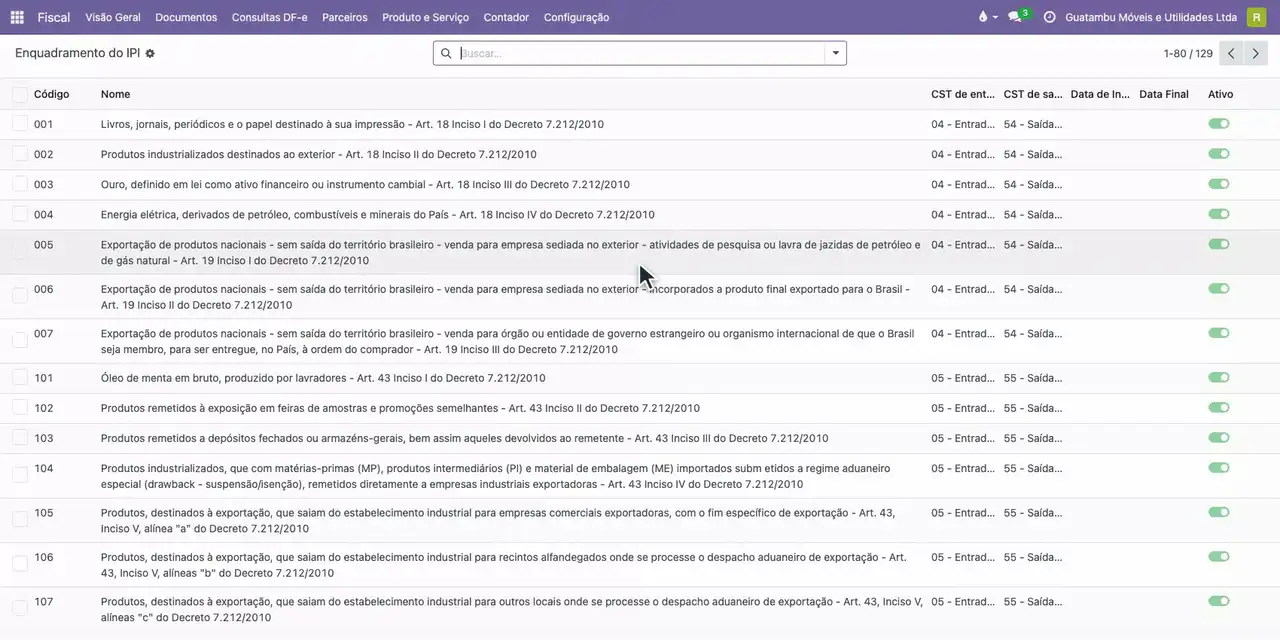
Task: Sort by the Nome column header
Action: (115, 94)
